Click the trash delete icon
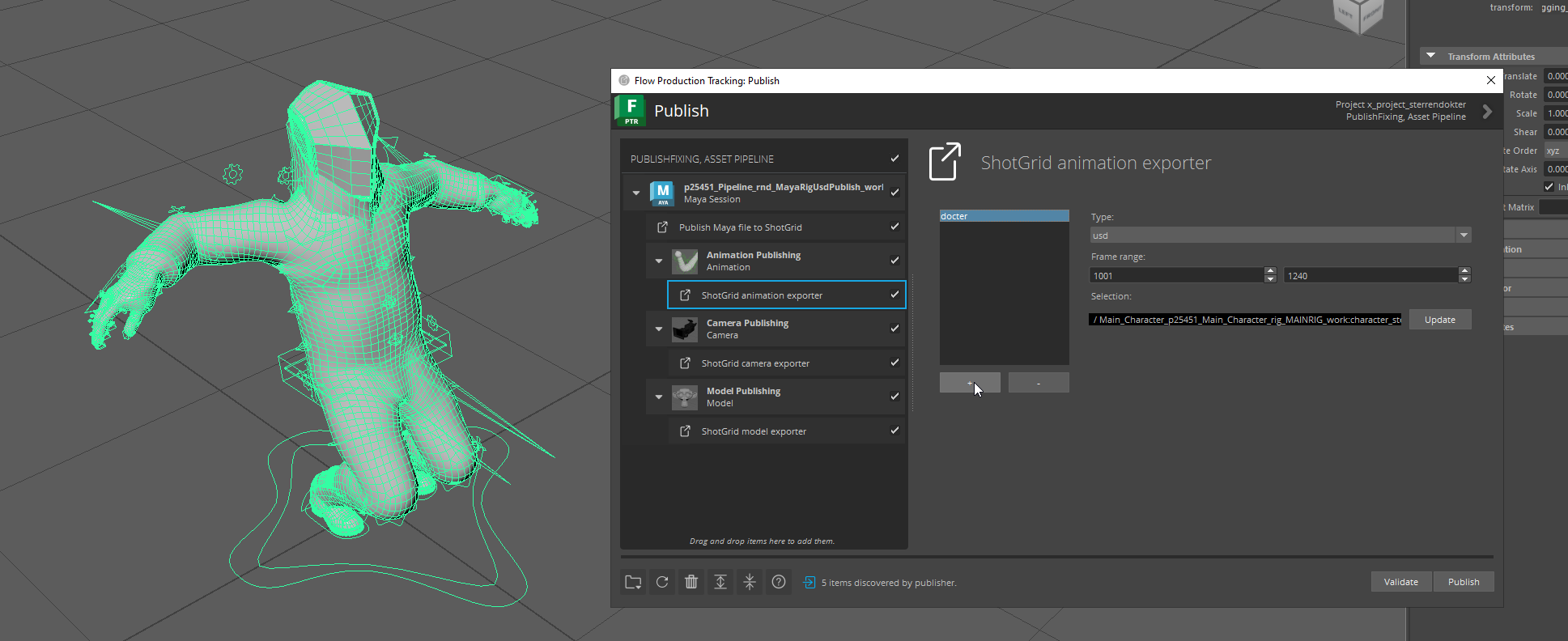This screenshot has width=1568, height=641. click(x=691, y=582)
